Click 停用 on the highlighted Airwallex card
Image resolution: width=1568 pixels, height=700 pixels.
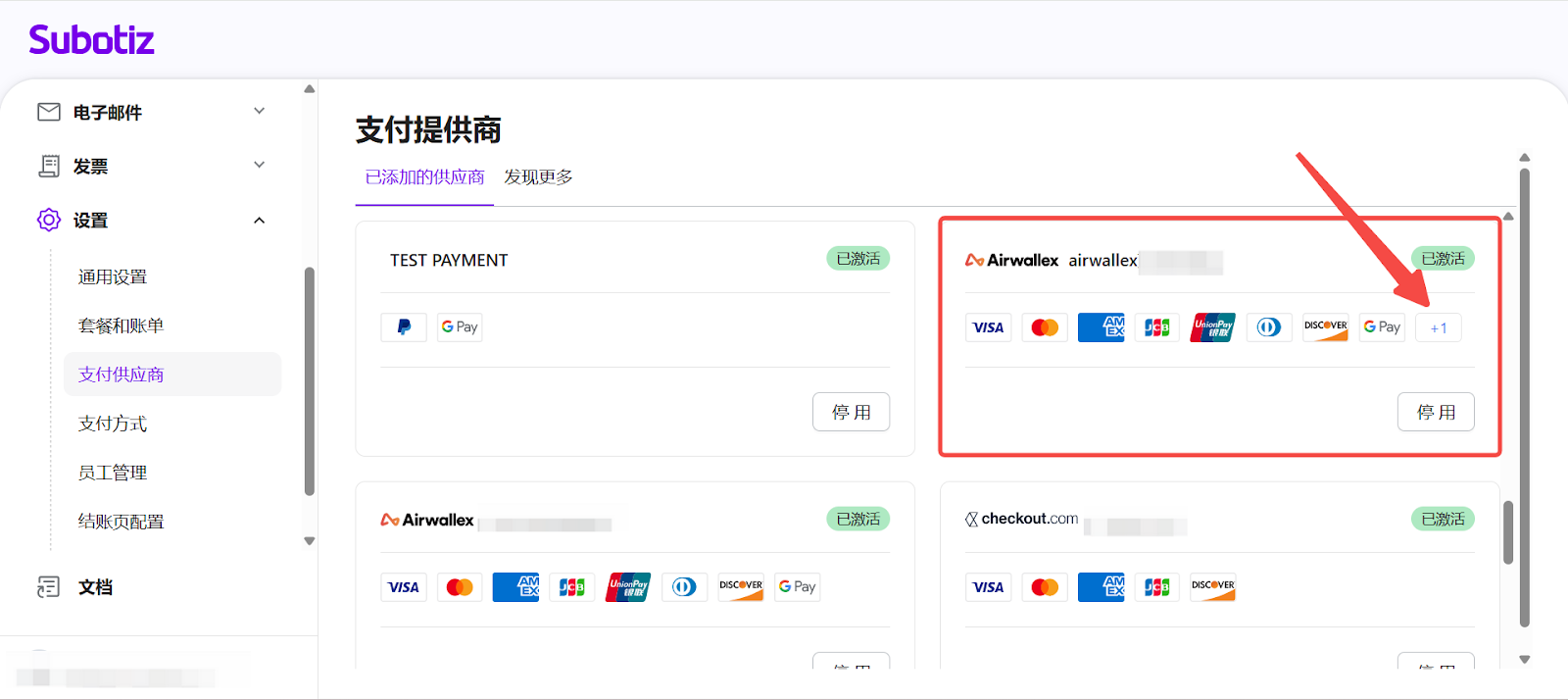1435,412
